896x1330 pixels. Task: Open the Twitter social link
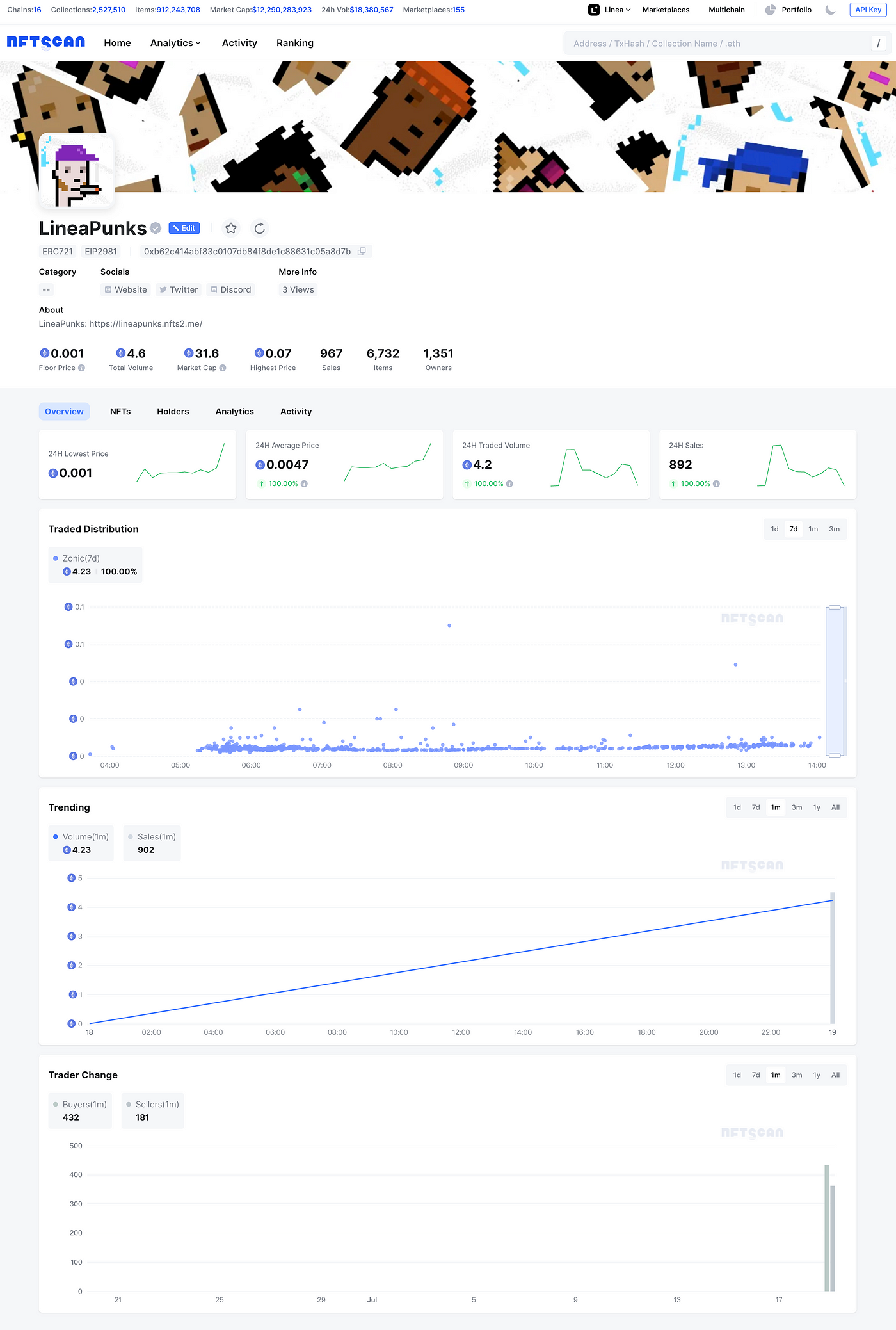click(x=179, y=290)
